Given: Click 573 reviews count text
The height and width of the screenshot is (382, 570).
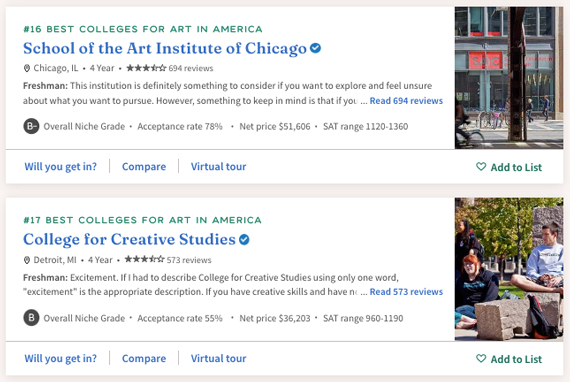Looking at the screenshot, I should pyautogui.click(x=189, y=260).
